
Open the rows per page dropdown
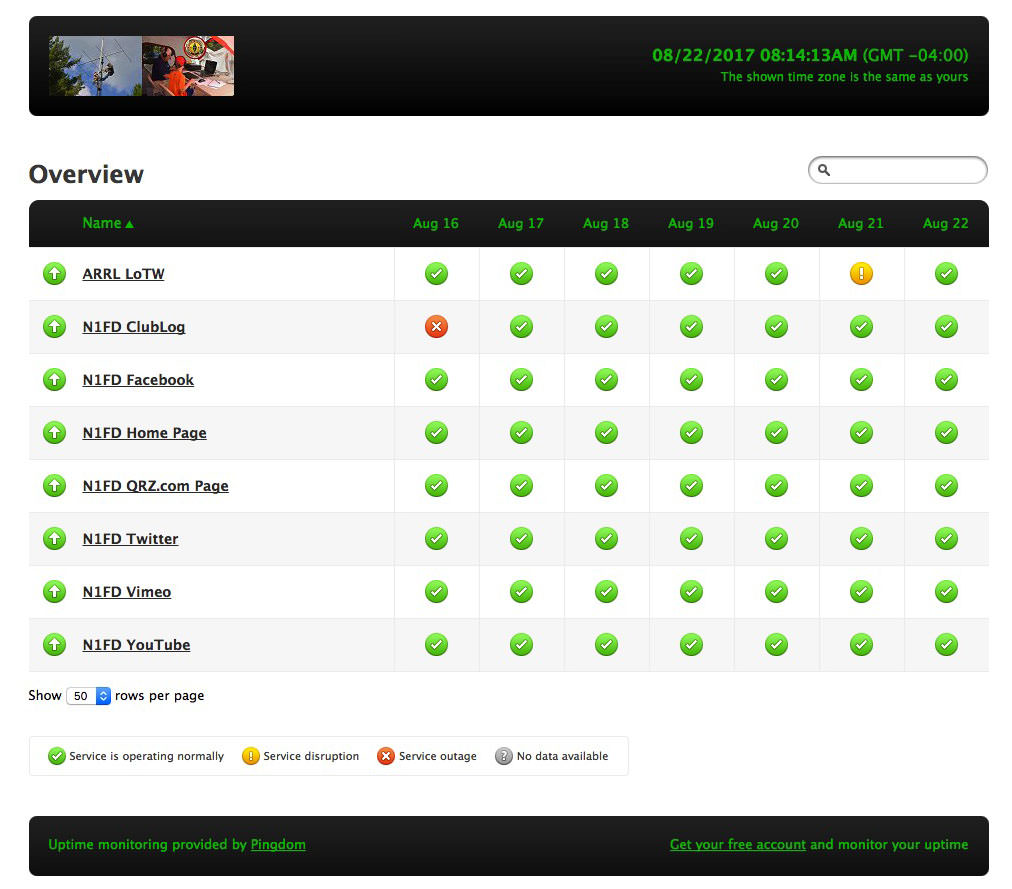pyautogui.click(x=88, y=696)
